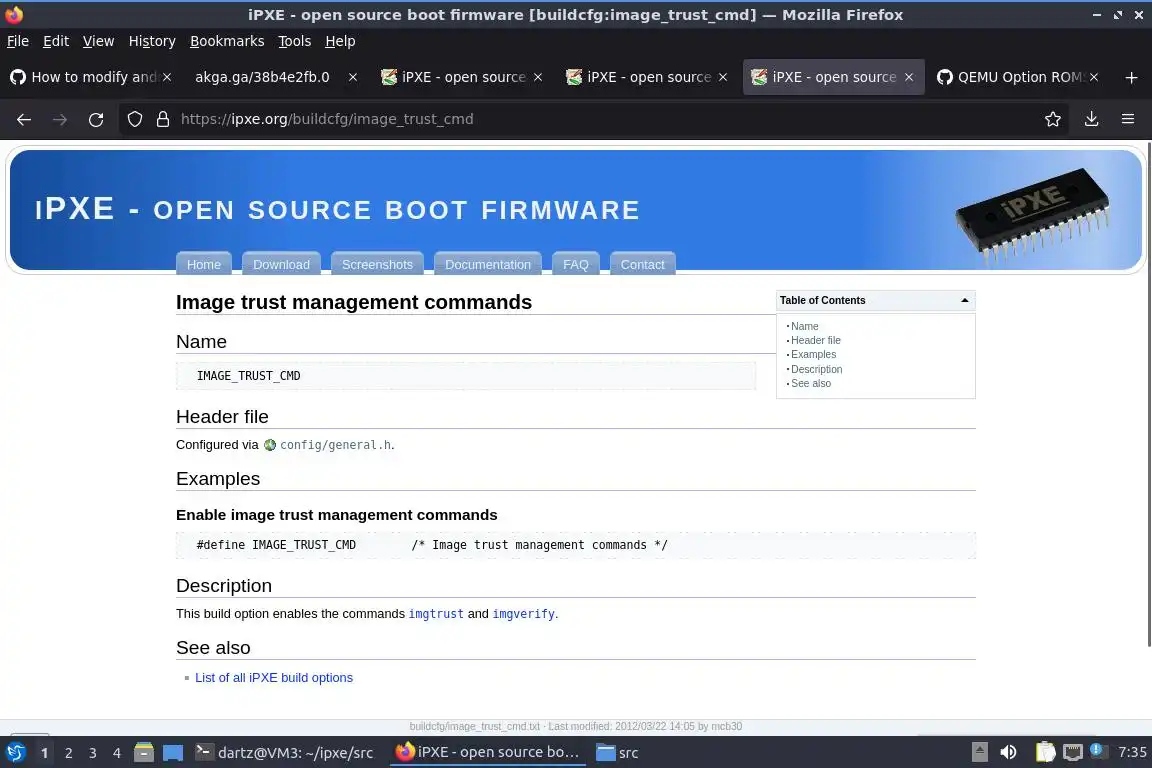Image resolution: width=1152 pixels, height=768 pixels.
Task: Open the file manager icon in taskbar
Action: pyautogui.click(x=144, y=753)
